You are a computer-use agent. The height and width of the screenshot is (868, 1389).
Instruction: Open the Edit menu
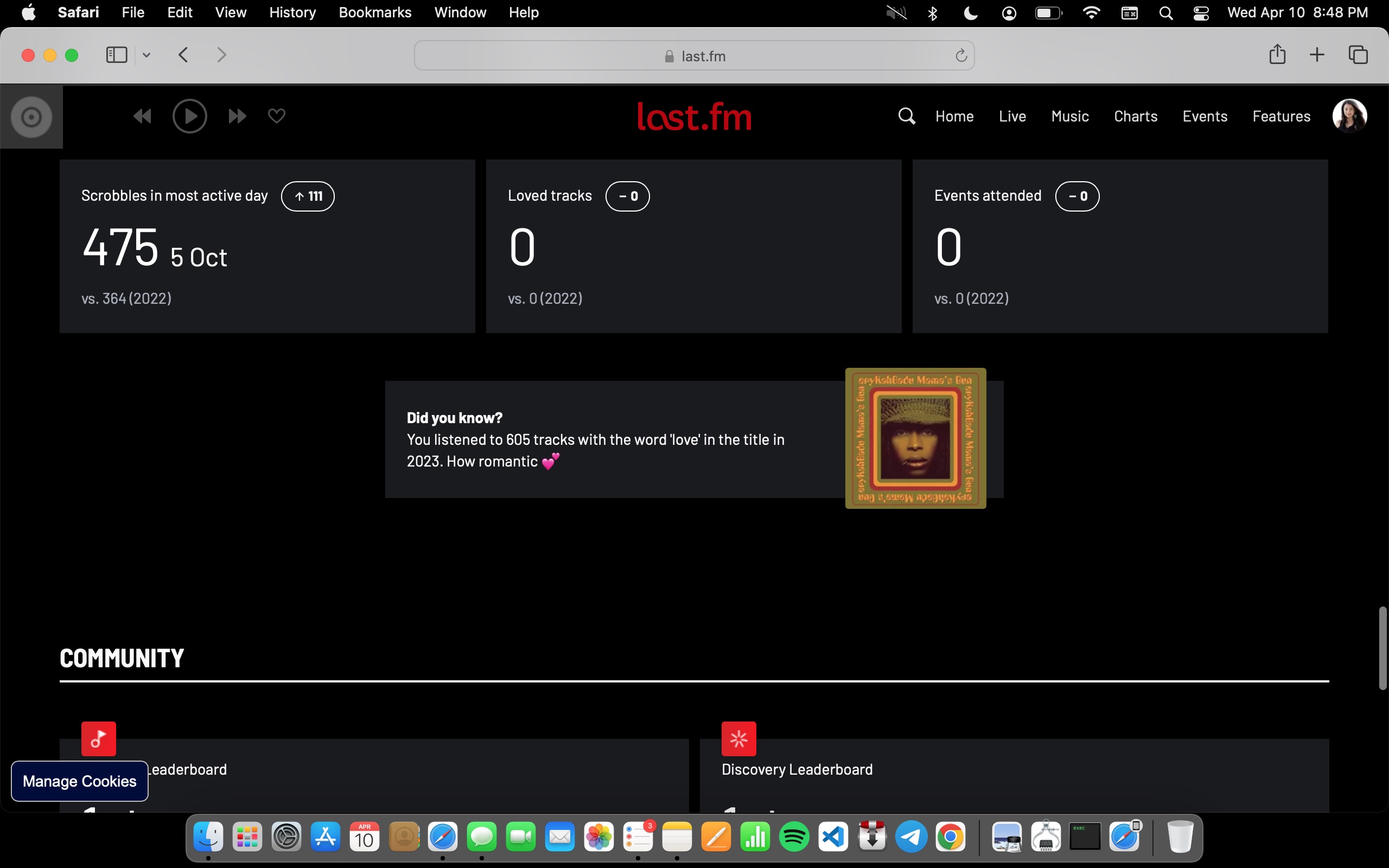[x=180, y=12]
